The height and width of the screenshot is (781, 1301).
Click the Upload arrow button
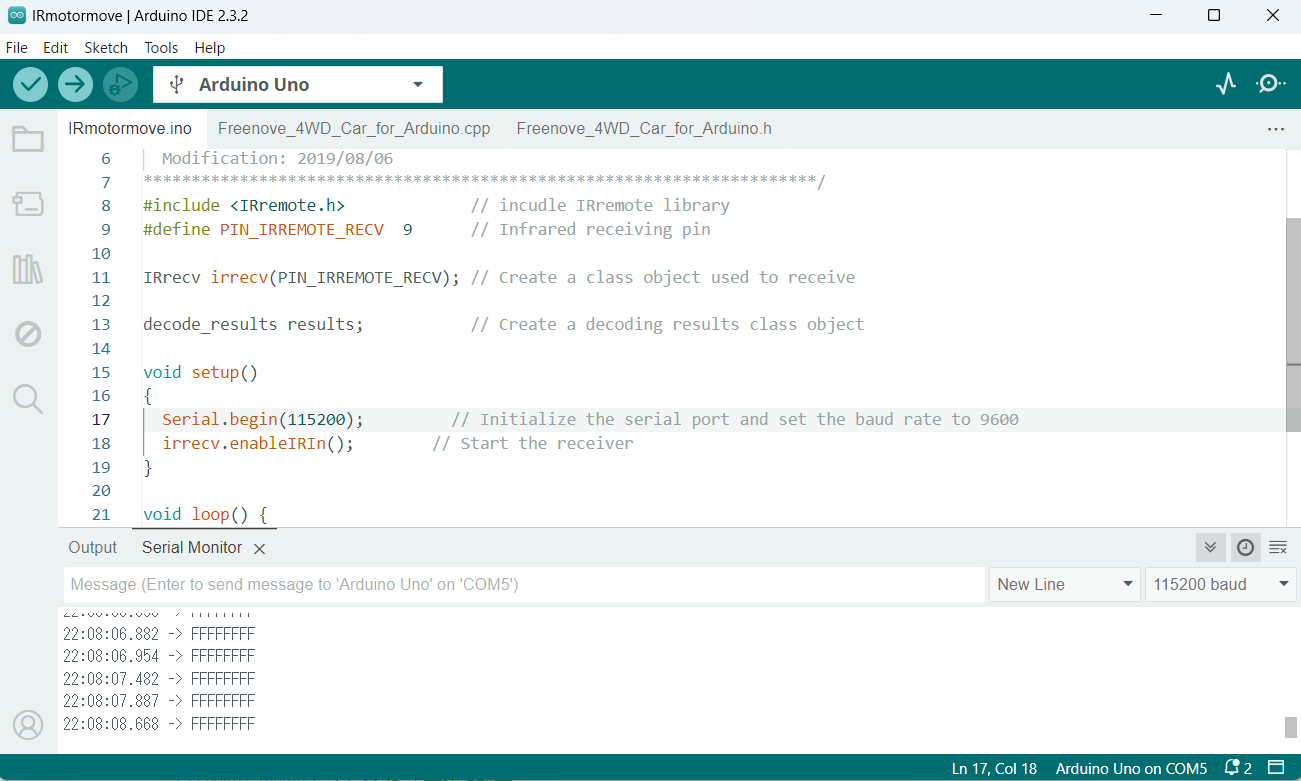click(75, 85)
